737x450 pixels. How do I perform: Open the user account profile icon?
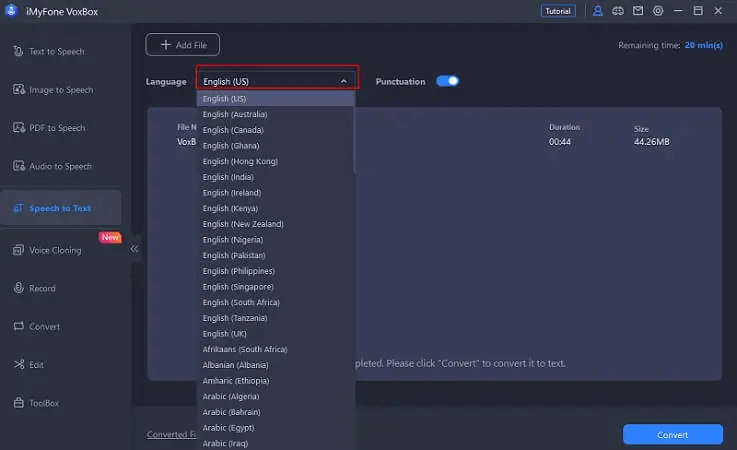point(598,11)
